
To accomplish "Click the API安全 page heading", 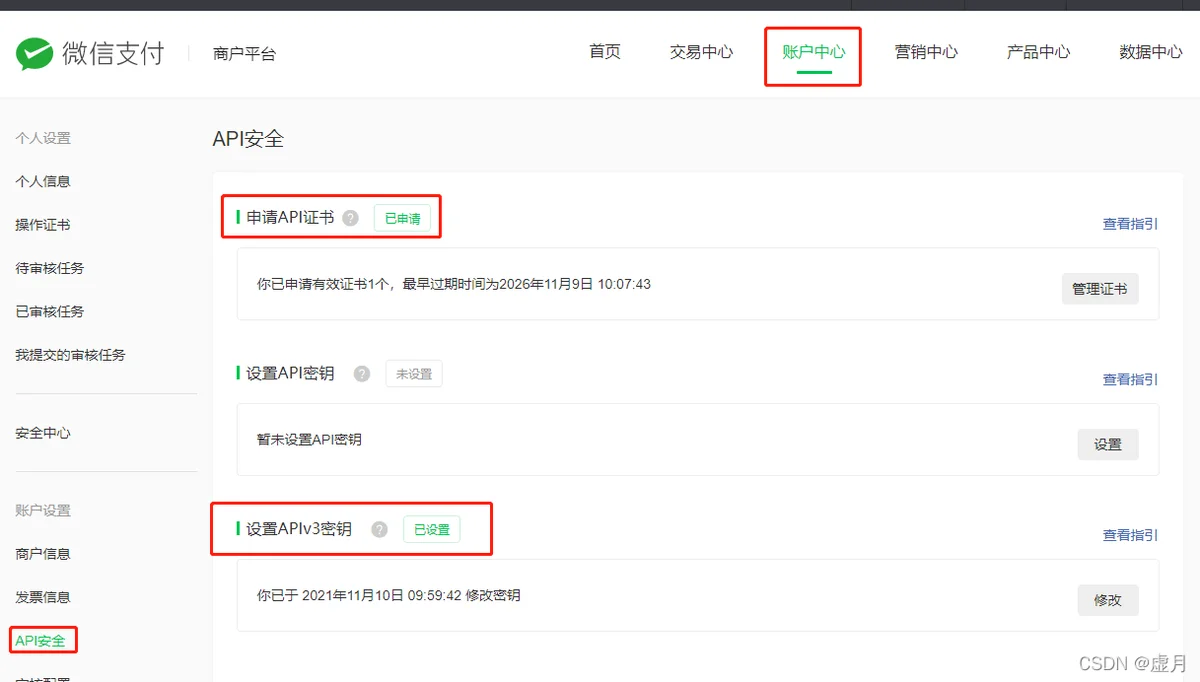I will coord(248,139).
